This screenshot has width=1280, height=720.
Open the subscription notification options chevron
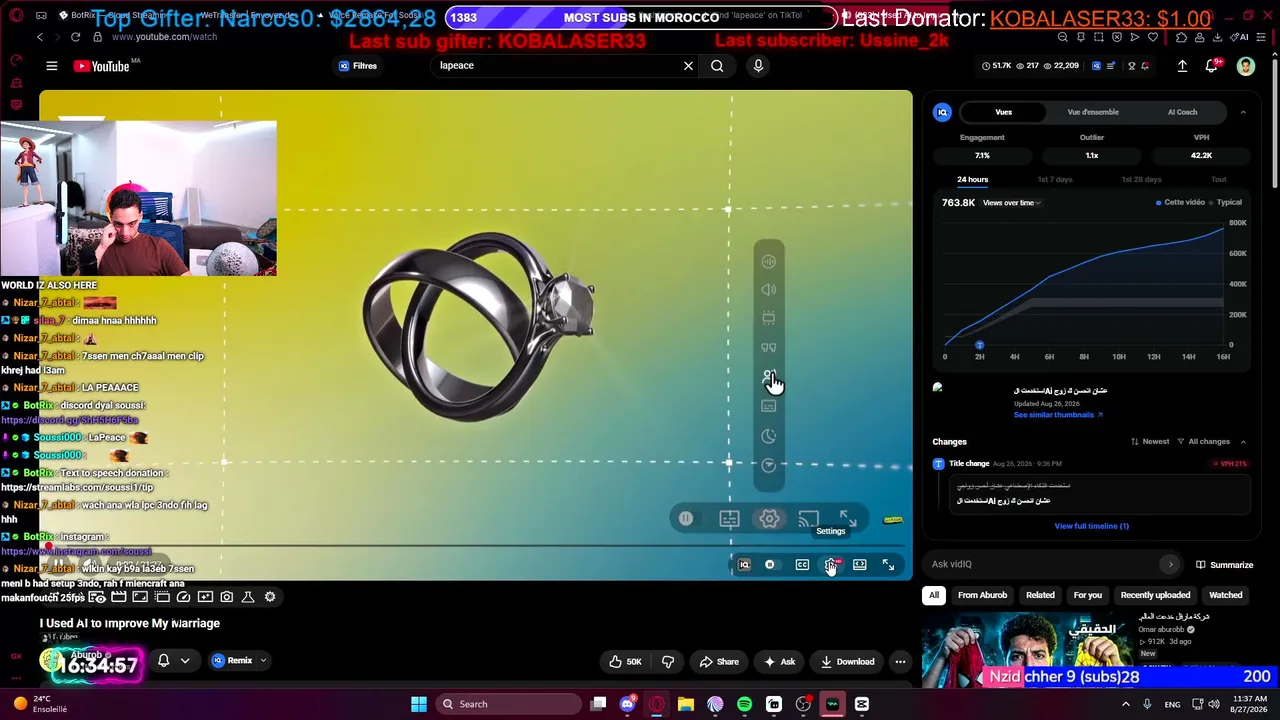click(x=185, y=661)
